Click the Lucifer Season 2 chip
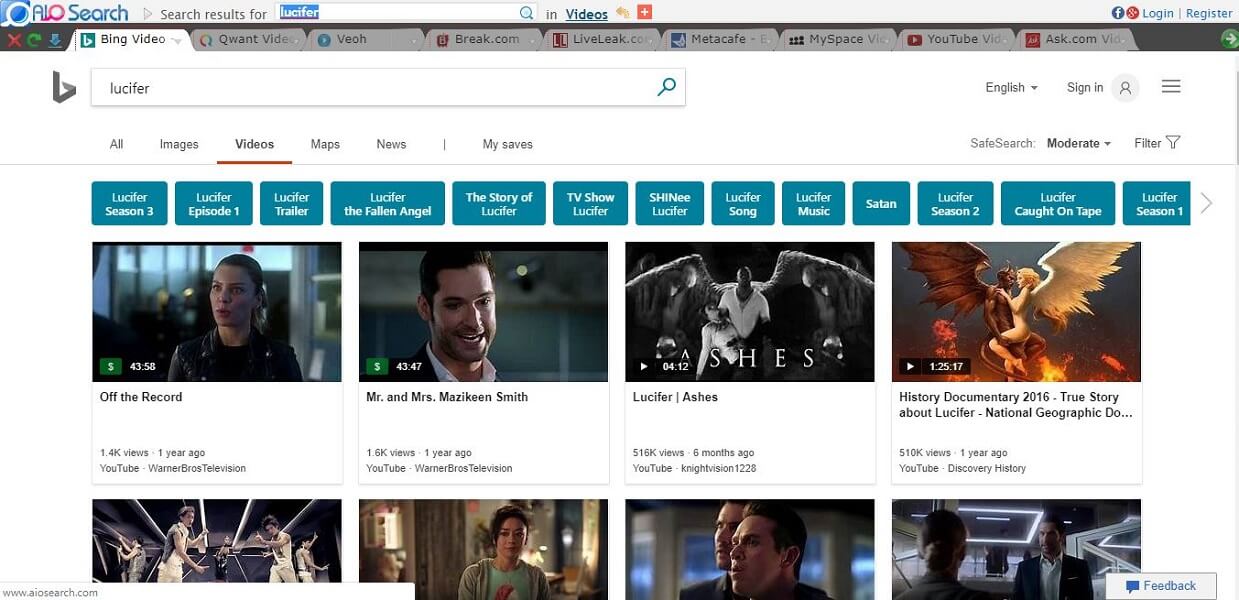Image resolution: width=1239 pixels, height=600 pixels. click(x=955, y=203)
